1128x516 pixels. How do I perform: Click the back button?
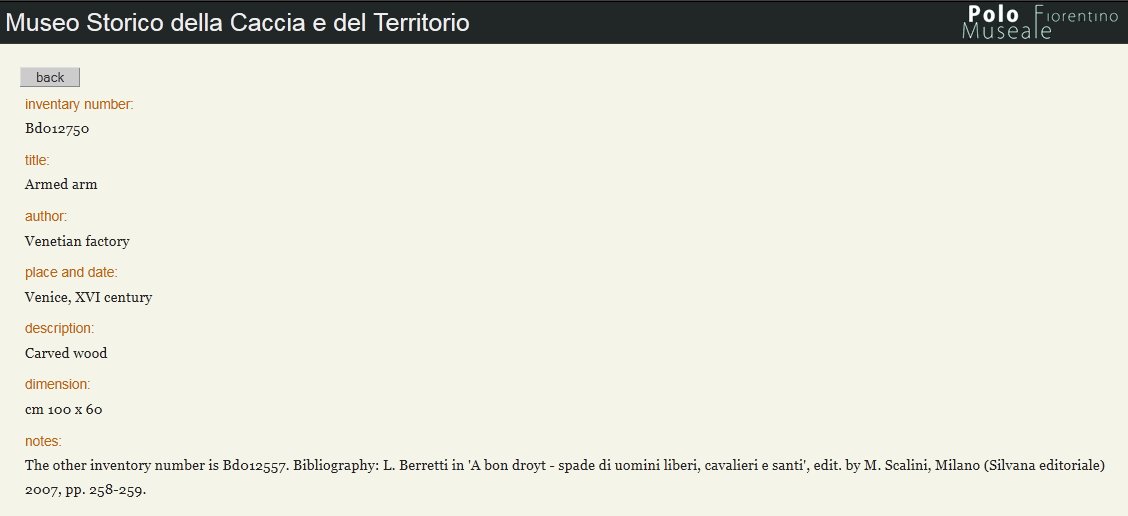point(50,77)
